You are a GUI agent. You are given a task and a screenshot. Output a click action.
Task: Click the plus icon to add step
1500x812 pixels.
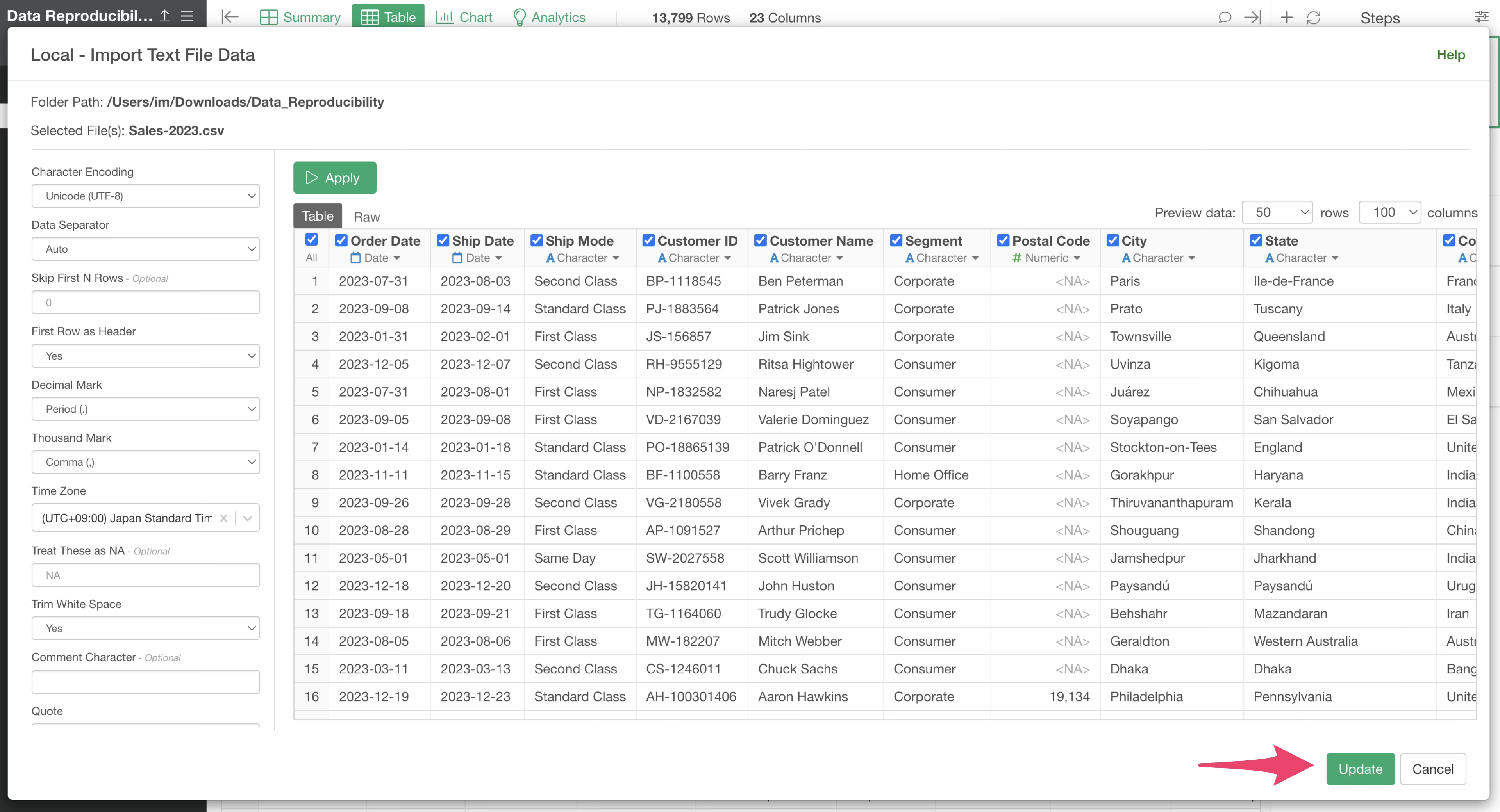tap(1286, 18)
